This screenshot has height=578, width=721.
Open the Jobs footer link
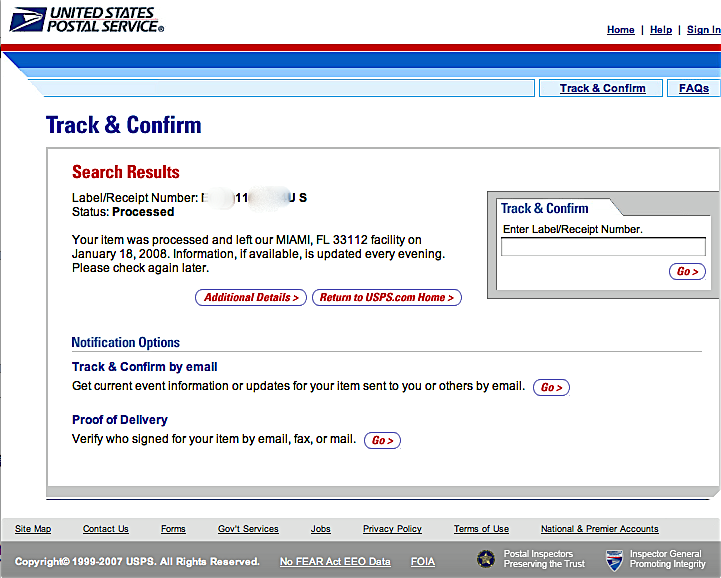[x=320, y=529]
